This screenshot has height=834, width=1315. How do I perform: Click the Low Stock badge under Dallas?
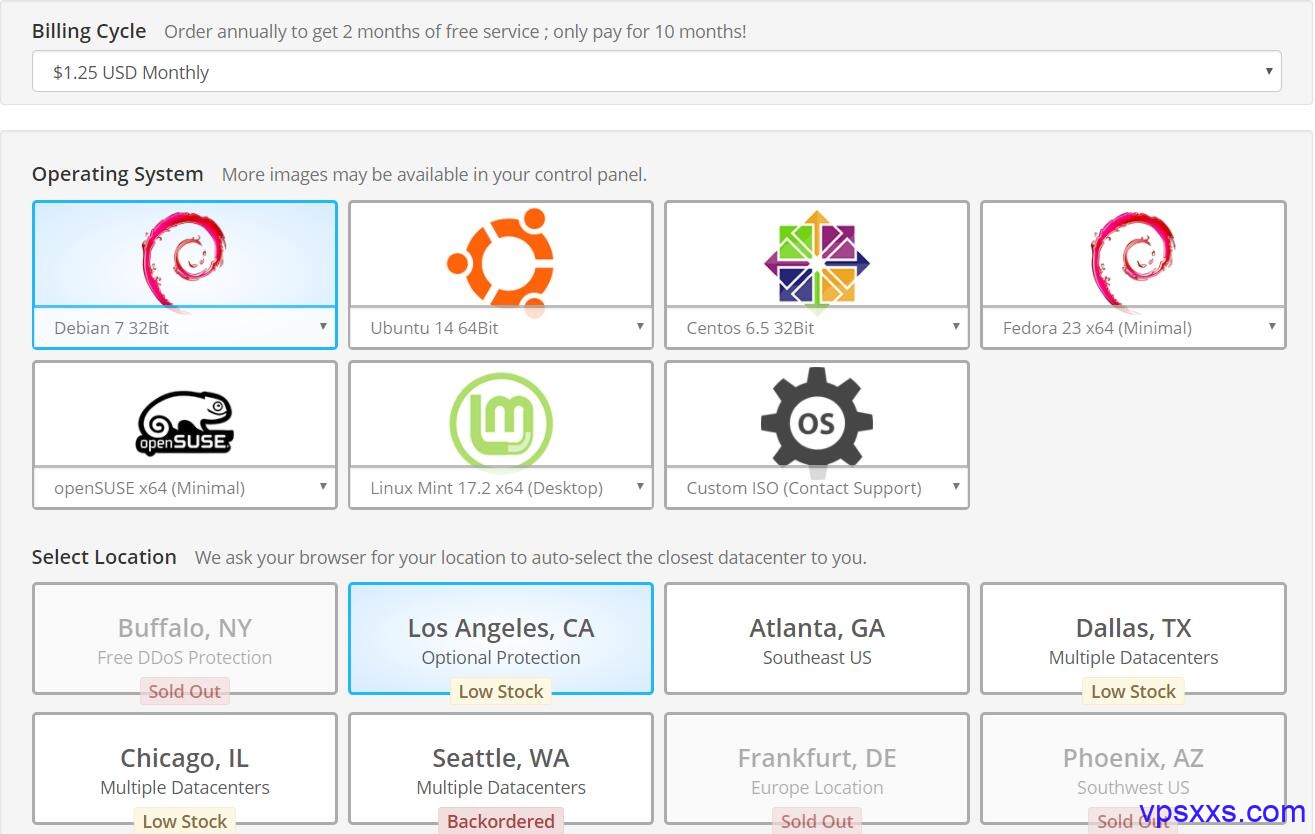[1133, 691]
